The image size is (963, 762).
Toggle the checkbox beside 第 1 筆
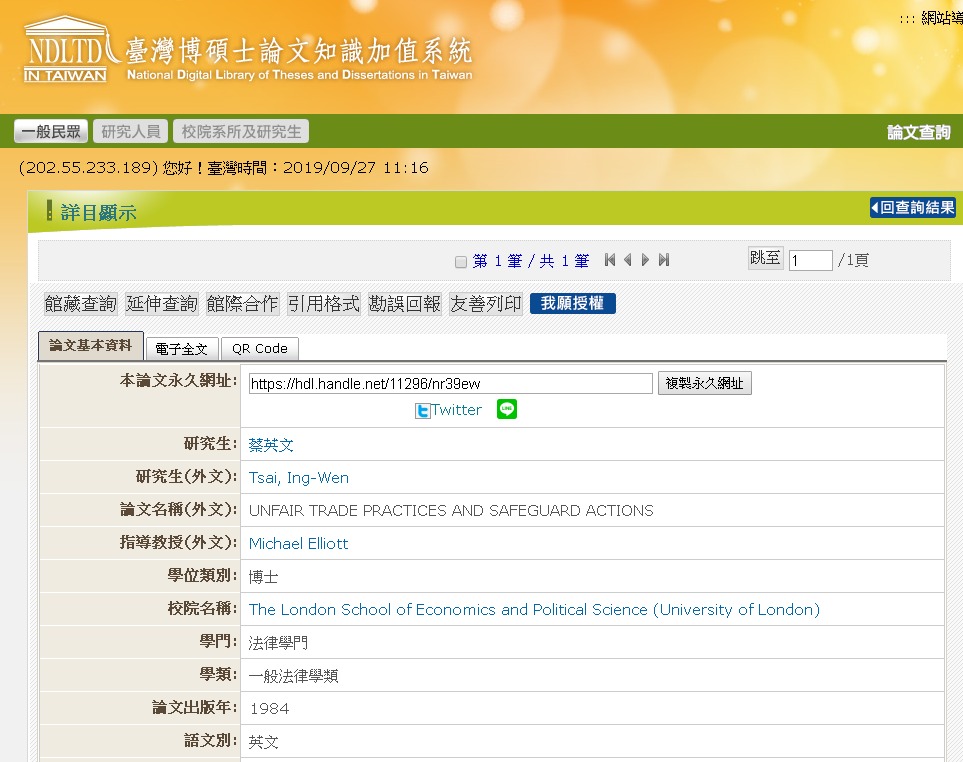(x=461, y=262)
